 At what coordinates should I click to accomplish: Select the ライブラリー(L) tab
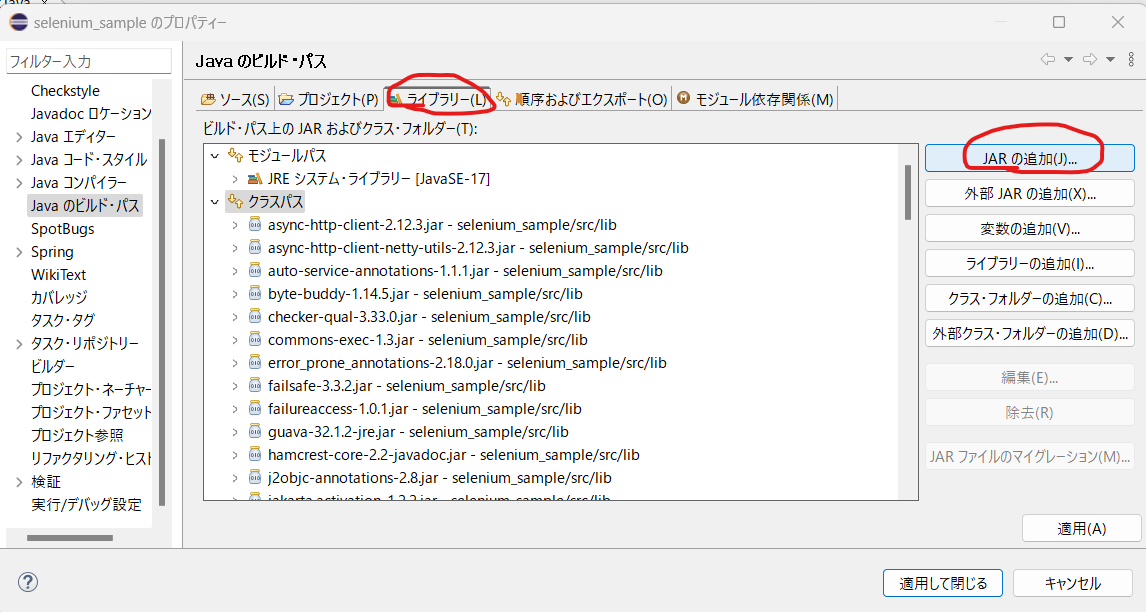click(x=439, y=99)
